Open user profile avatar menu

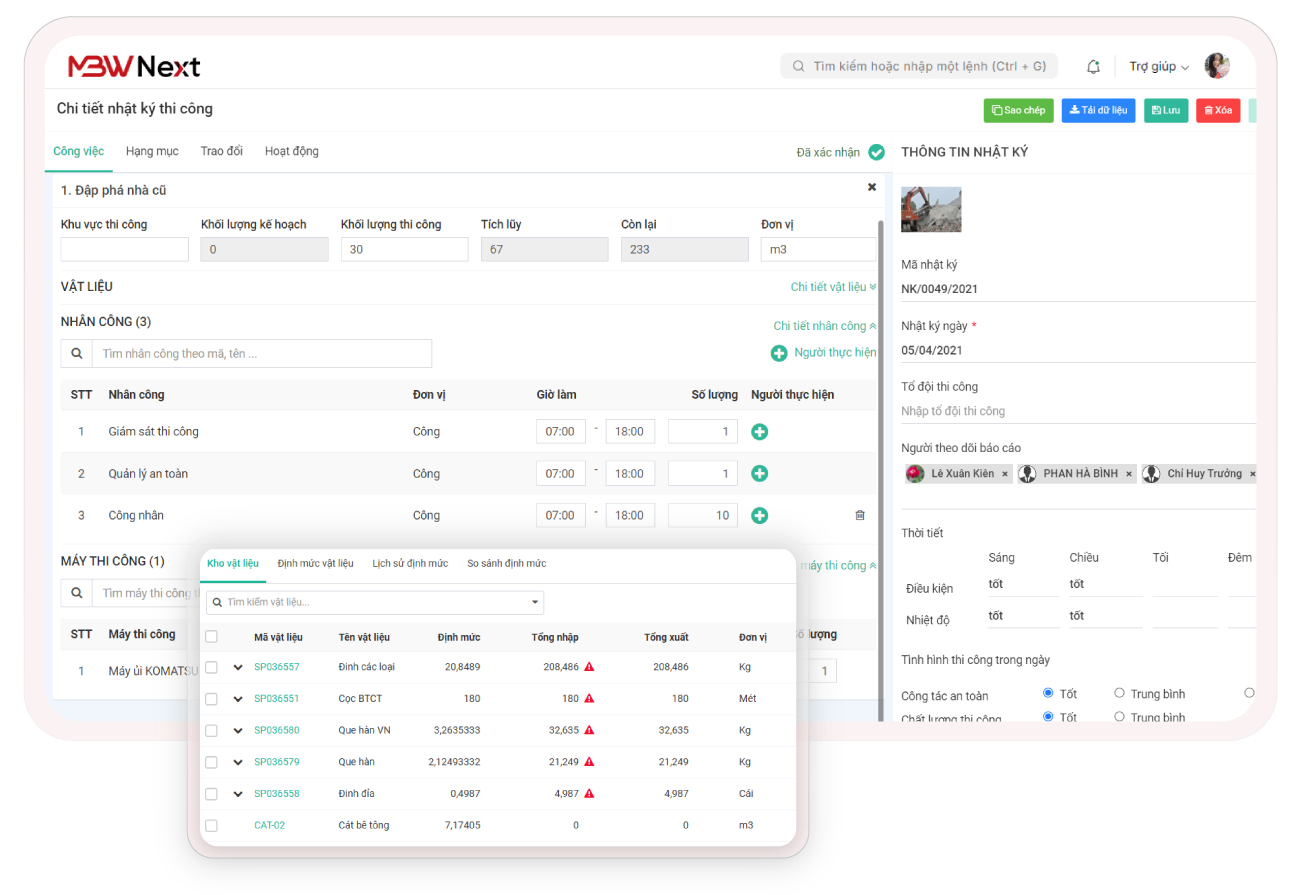(x=1216, y=67)
